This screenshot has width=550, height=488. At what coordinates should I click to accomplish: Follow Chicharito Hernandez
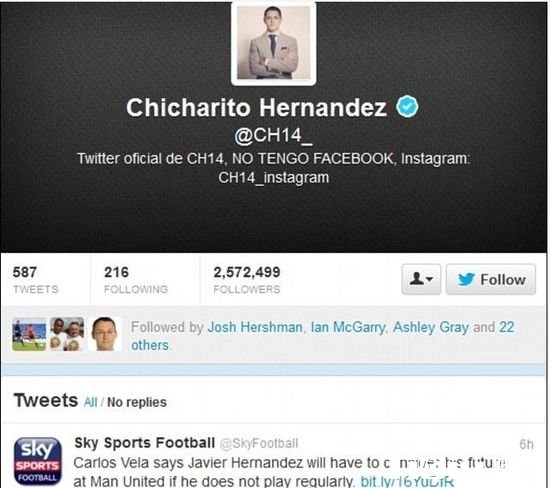click(491, 279)
